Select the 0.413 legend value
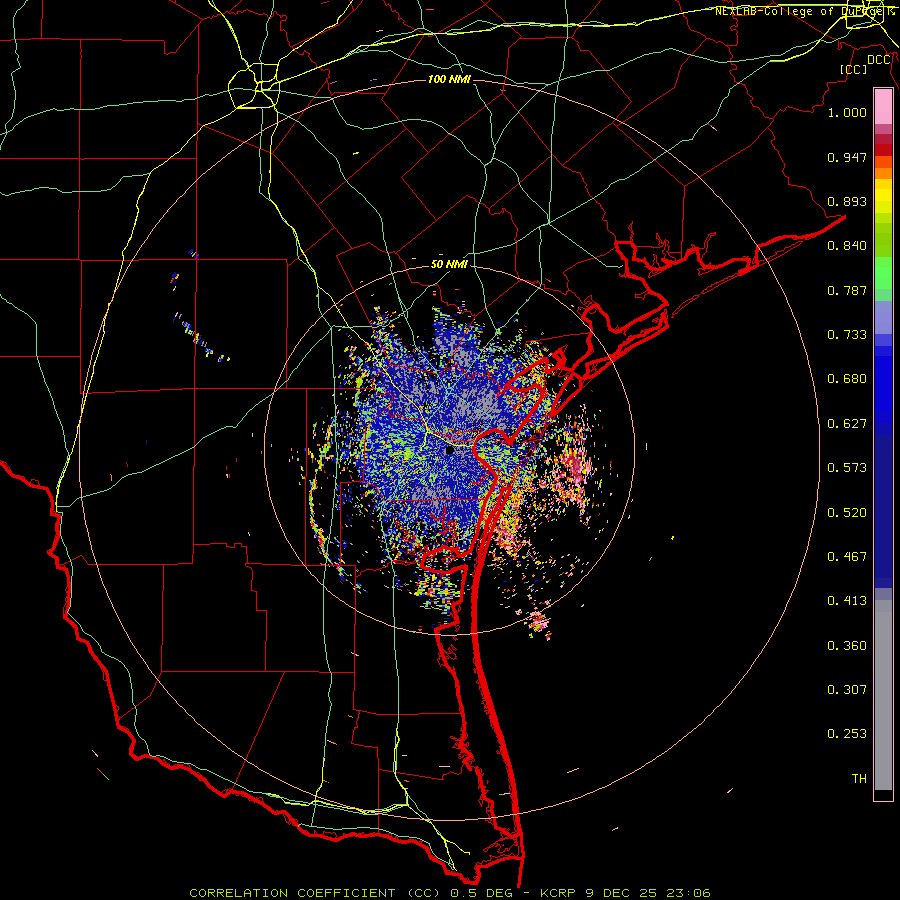 point(847,601)
